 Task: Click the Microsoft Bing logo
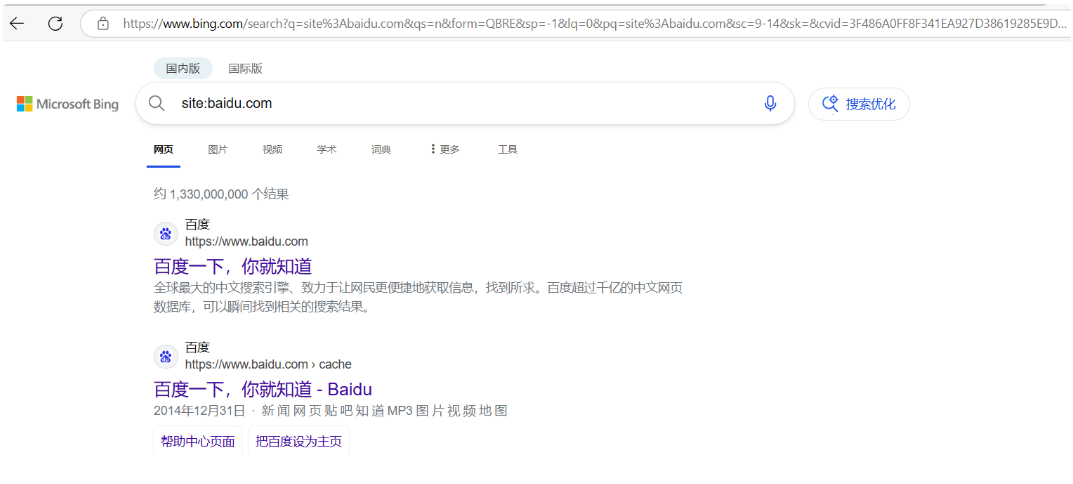(68, 104)
